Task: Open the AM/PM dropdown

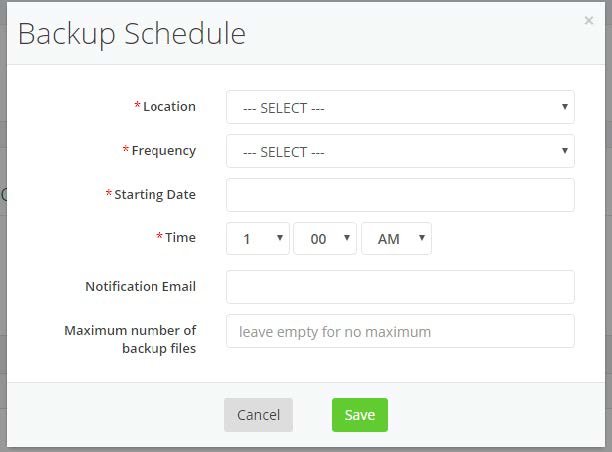Action: point(396,239)
